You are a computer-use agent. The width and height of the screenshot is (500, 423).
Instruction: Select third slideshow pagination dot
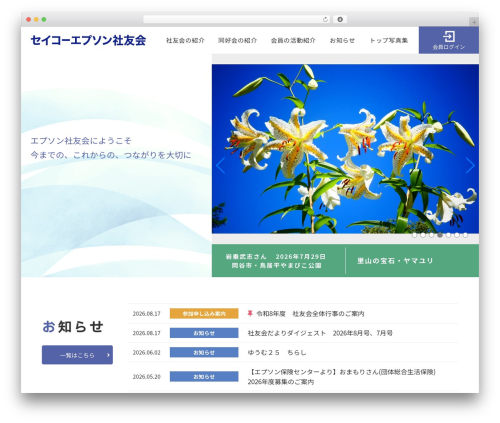(431, 235)
